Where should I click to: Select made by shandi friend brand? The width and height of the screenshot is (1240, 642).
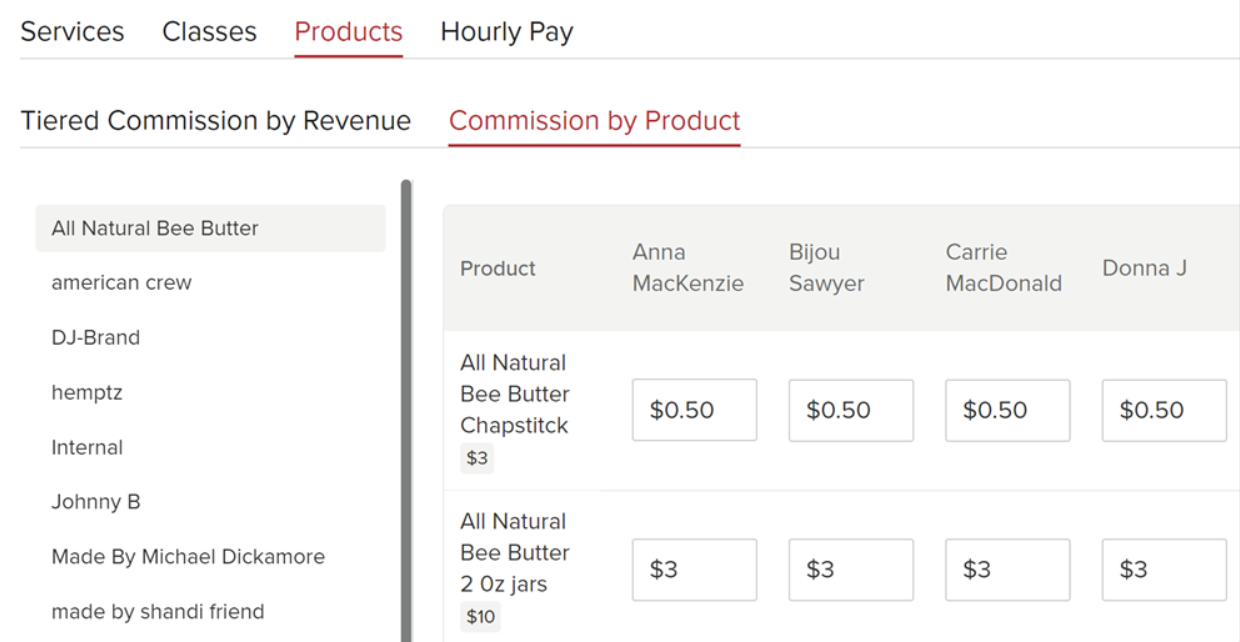(158, 612)
